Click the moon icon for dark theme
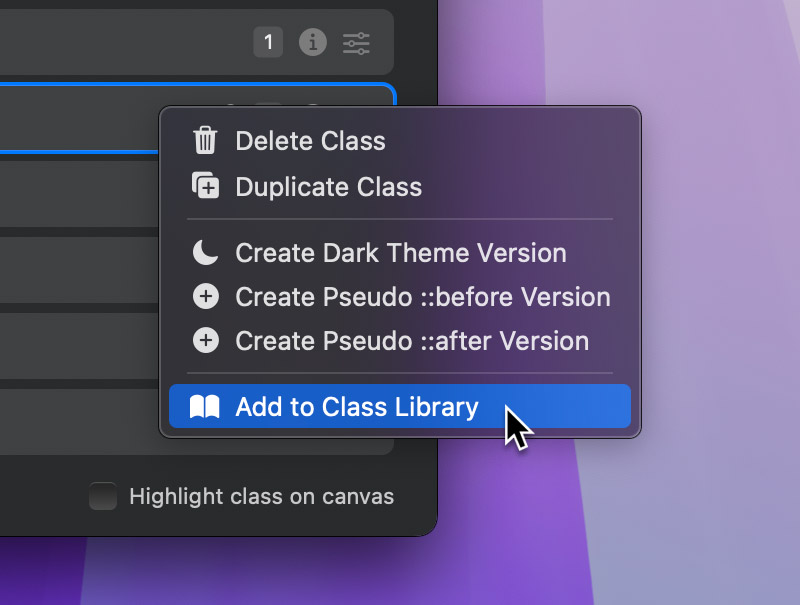Screen dimensions: 800x605 [205, 253]
